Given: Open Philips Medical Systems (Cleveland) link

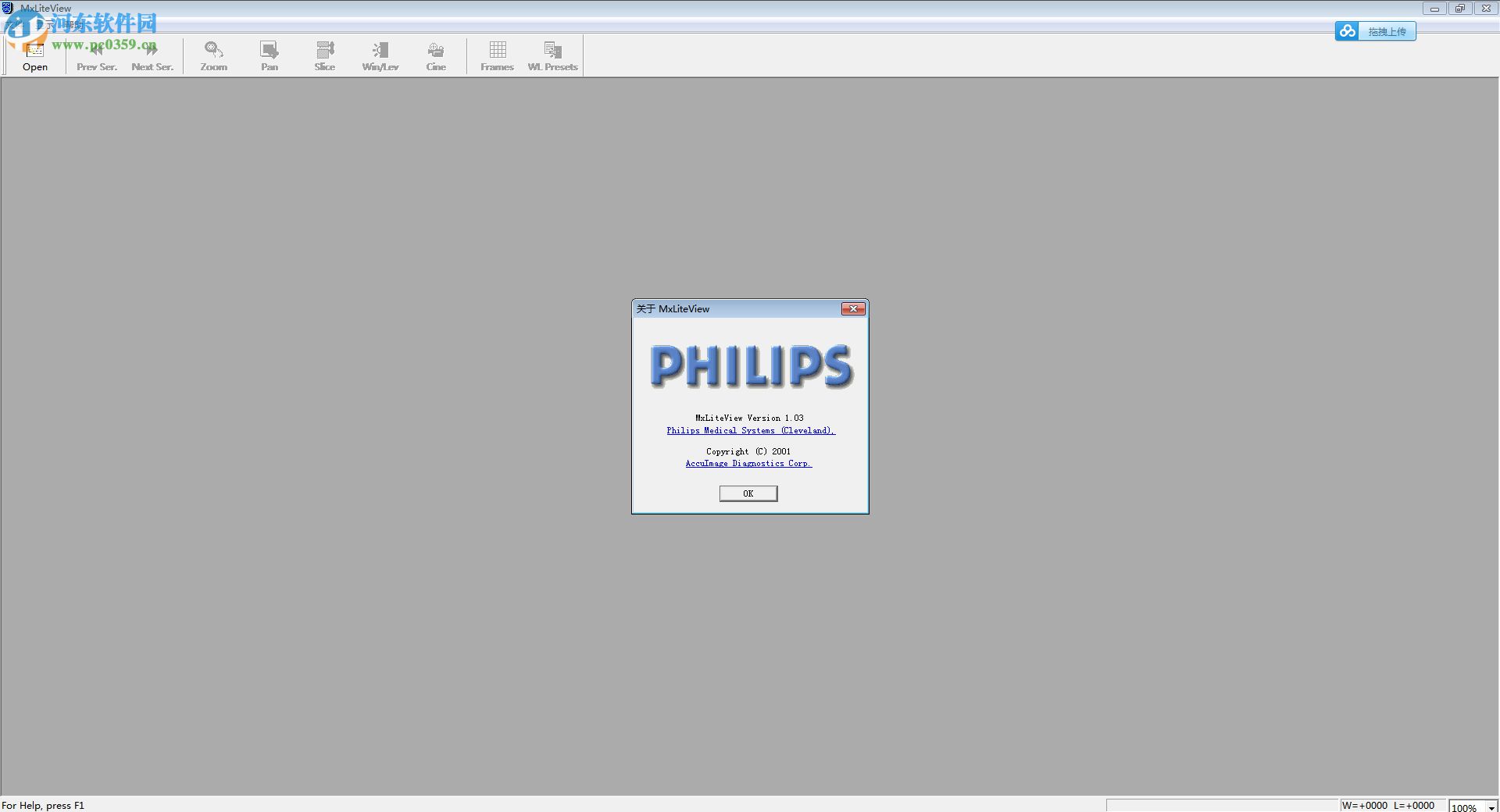Looking at the screenshot, I should [x=749, y=430].
